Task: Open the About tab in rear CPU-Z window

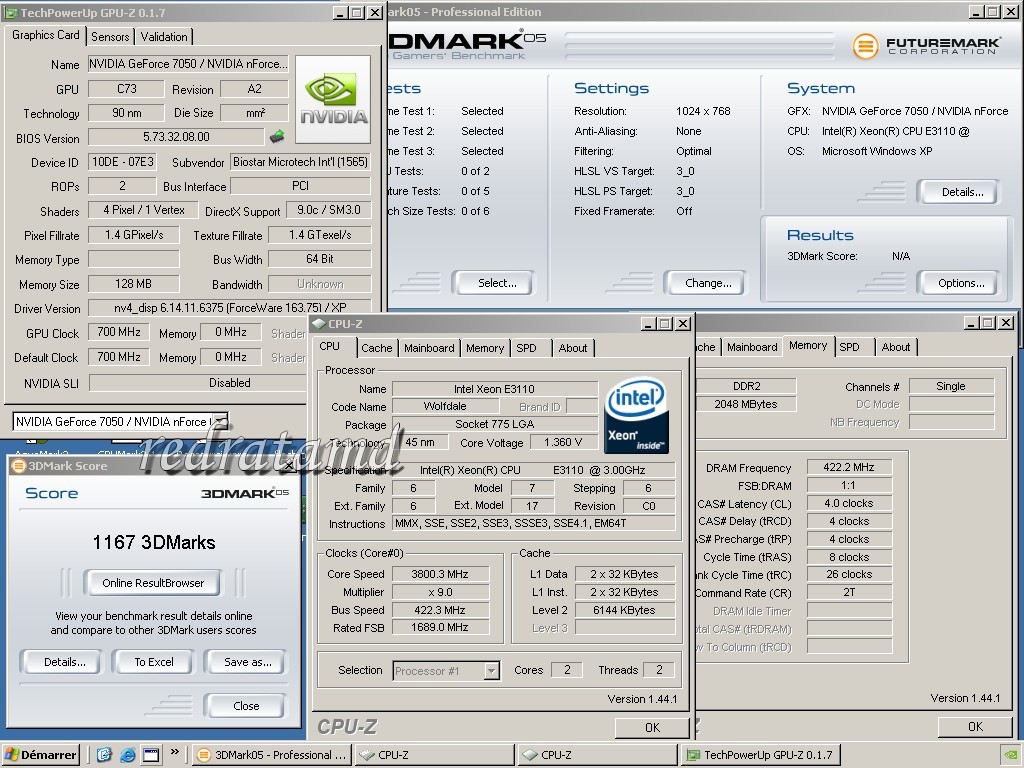Action: pyautogui.click(x=896, y=347)
